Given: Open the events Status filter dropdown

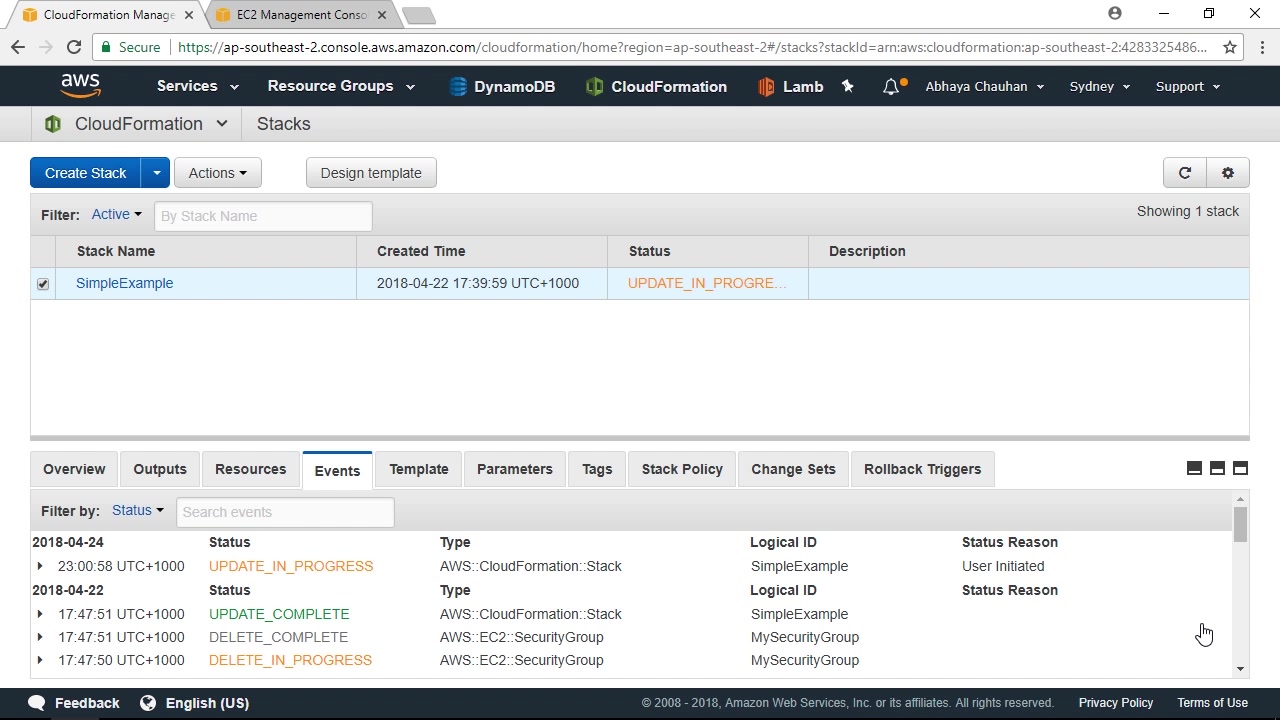Looking at the screenshot, I should tap(138, 510).
